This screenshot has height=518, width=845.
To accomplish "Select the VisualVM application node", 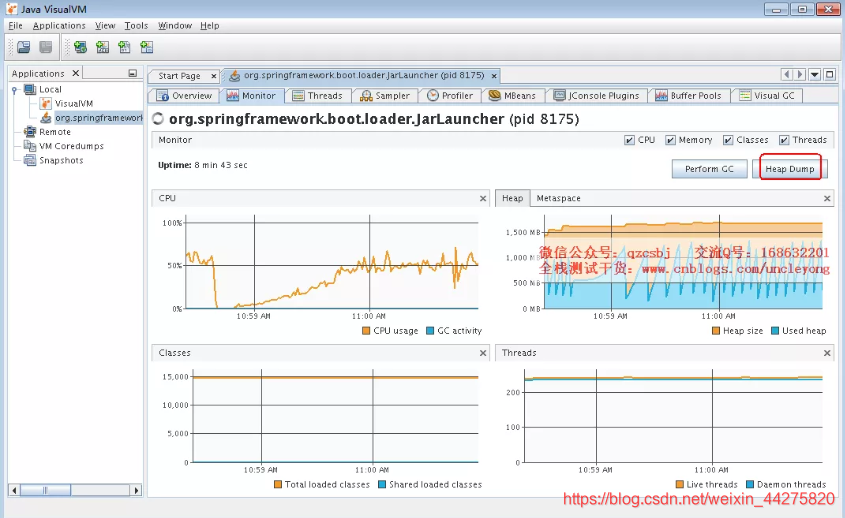I will [x=67, y=103].
